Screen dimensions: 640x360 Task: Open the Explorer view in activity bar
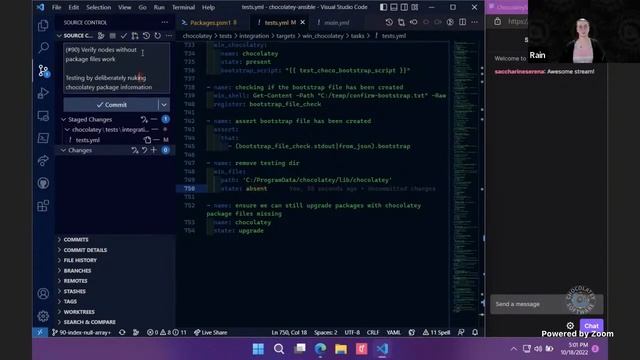click(x=43, y=26)
